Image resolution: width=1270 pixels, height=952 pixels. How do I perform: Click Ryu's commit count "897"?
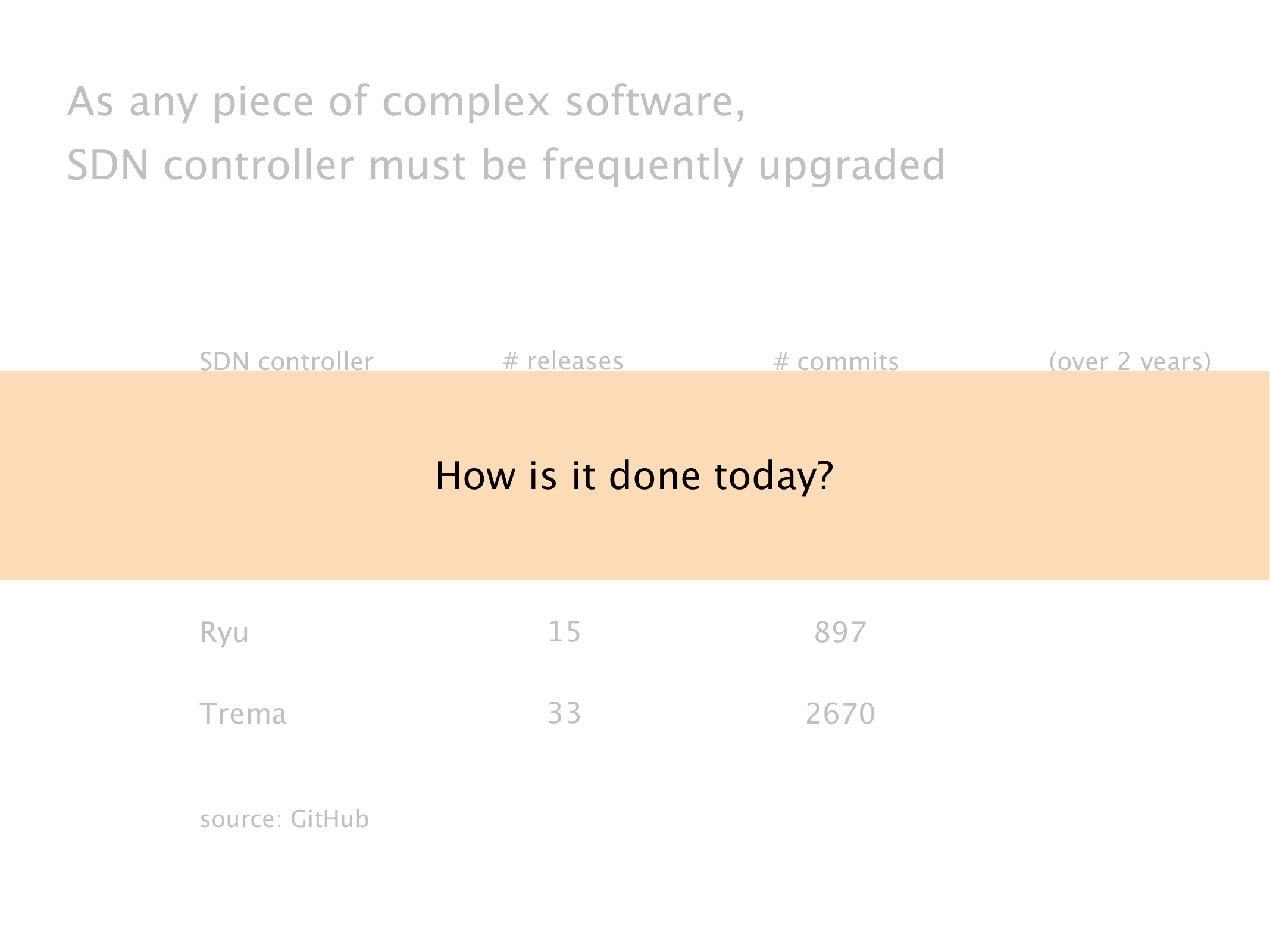pyautogui.click(x=840, y=632)
